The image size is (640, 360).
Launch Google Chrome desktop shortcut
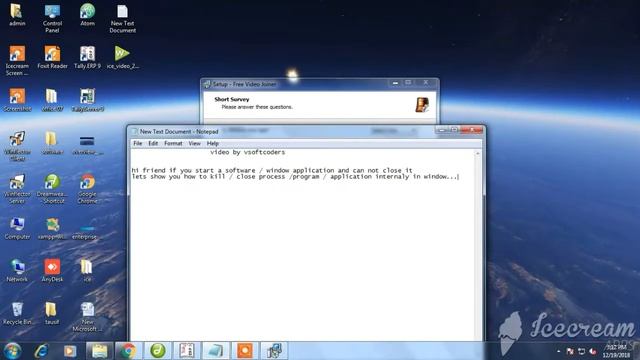[x=87, y=189]
